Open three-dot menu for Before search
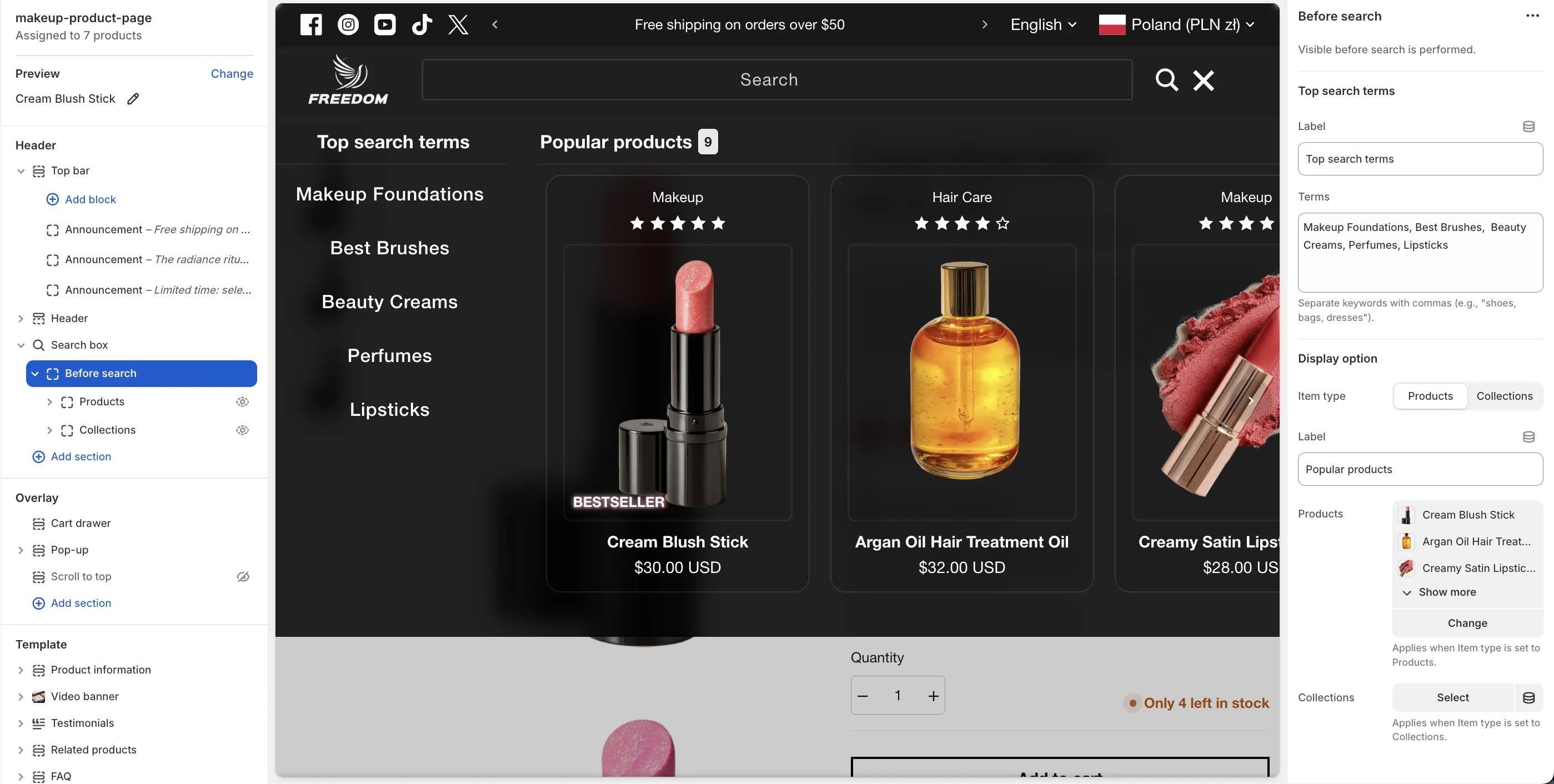 [1532, 16]
